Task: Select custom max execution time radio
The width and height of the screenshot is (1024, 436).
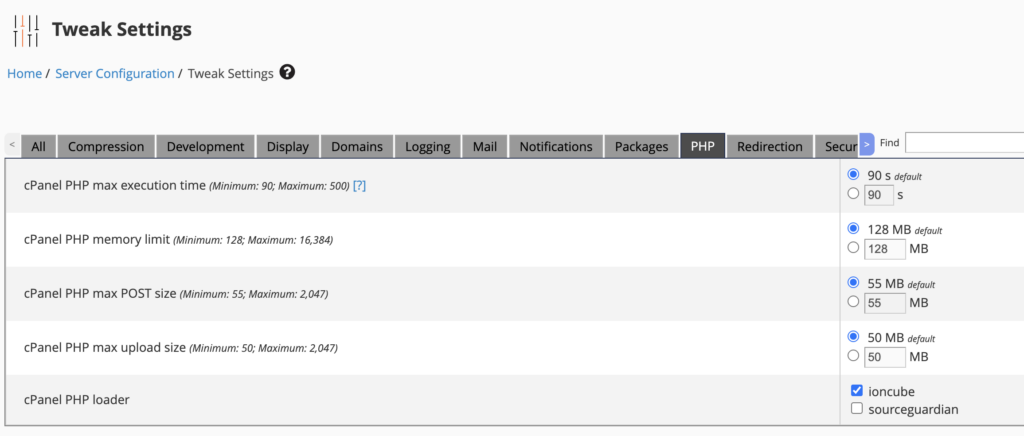Action: (x=853, y=193)
